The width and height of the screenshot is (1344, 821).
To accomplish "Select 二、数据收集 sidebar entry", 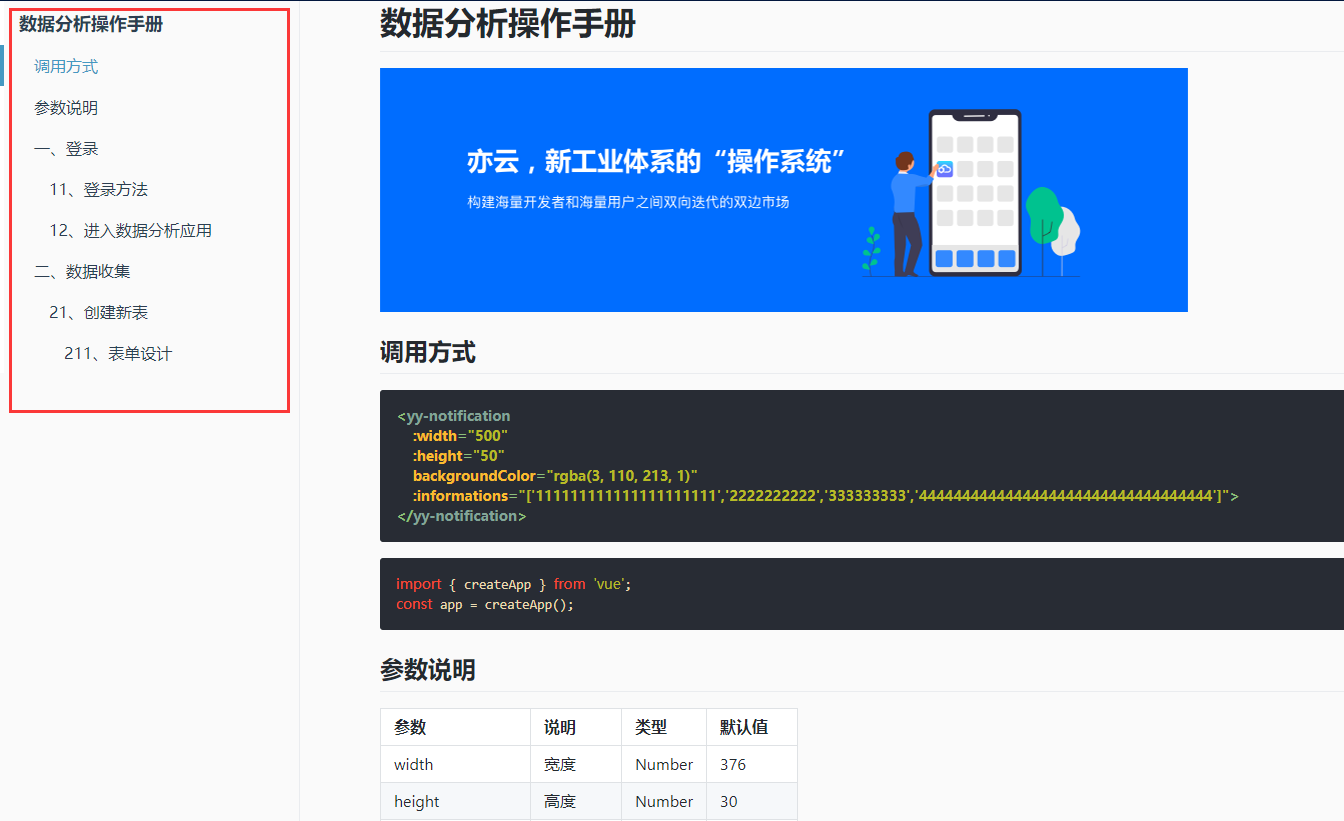I will point(82,272).
